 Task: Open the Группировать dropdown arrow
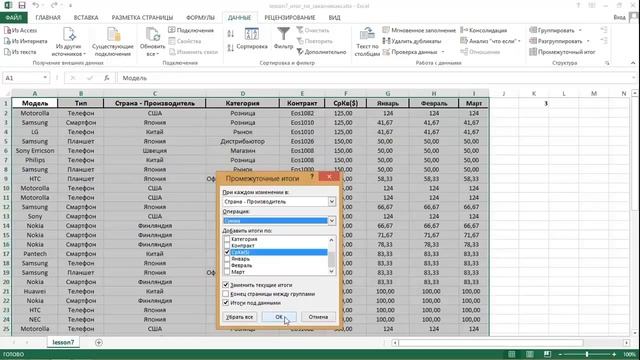click(580, 31)
